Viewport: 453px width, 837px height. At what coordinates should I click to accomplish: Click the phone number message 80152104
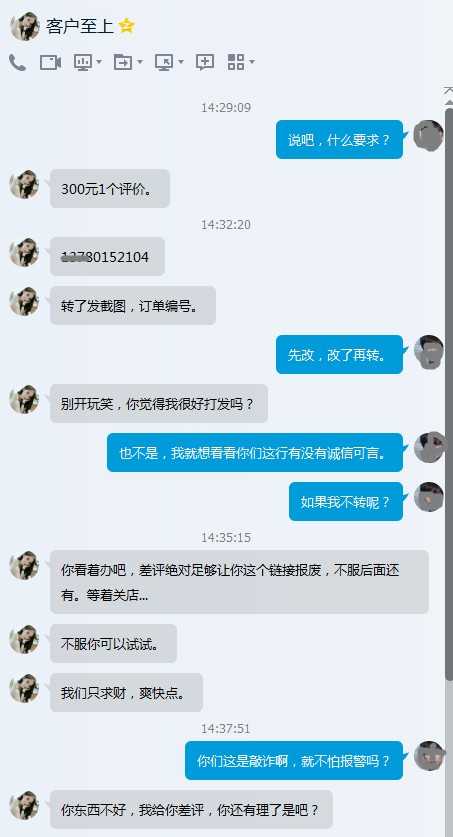click(x=107, y=257)
